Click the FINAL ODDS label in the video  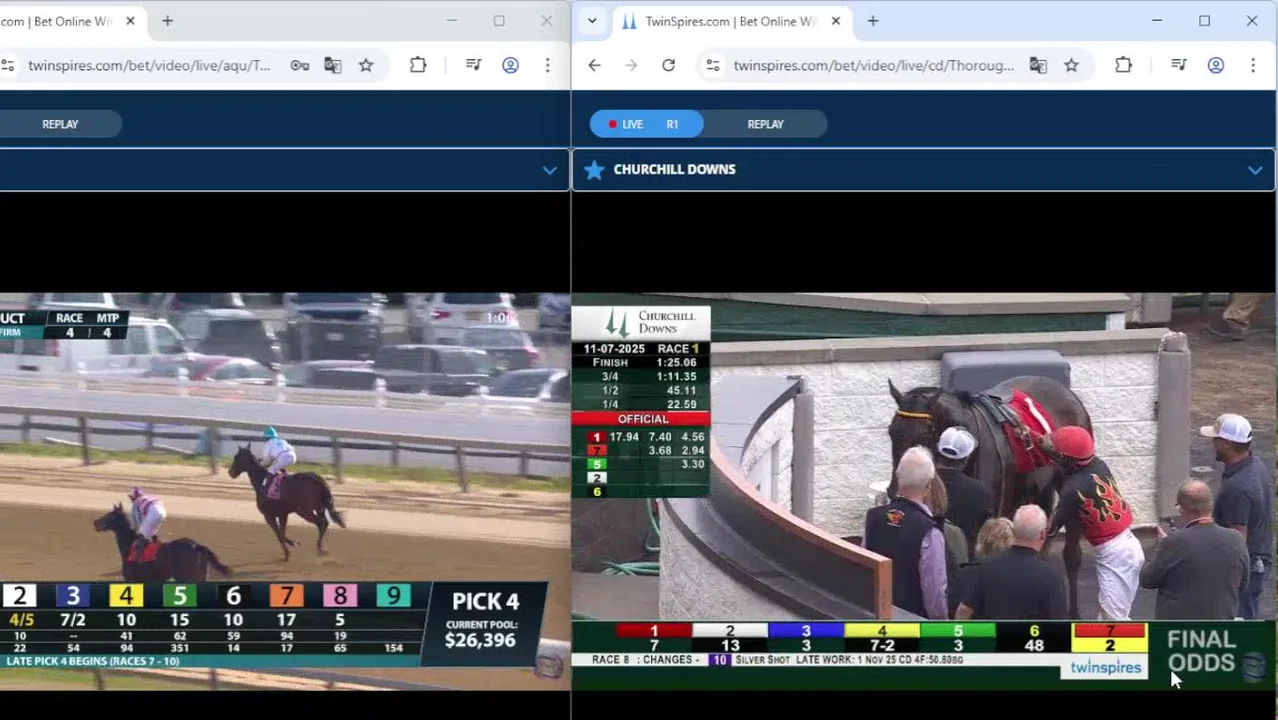tap(1201, 651)
